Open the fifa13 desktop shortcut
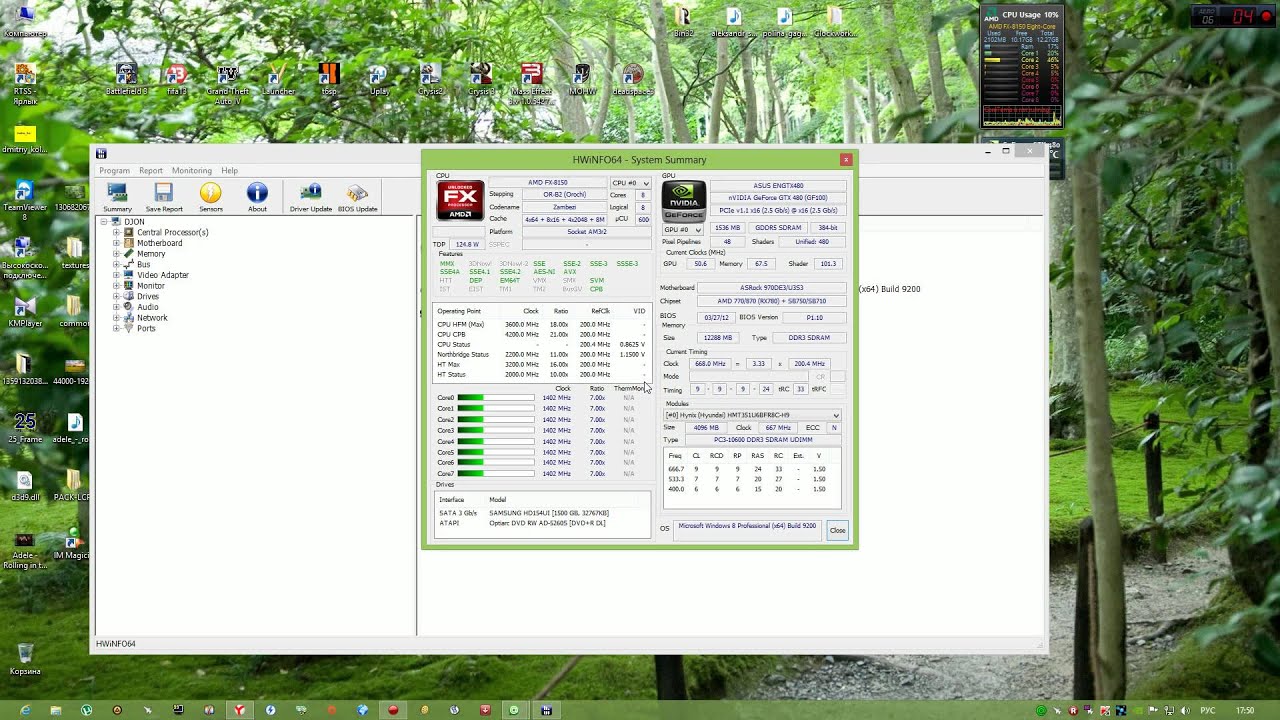This screenshot has width=1280, height=720. (x=176, y=79)
